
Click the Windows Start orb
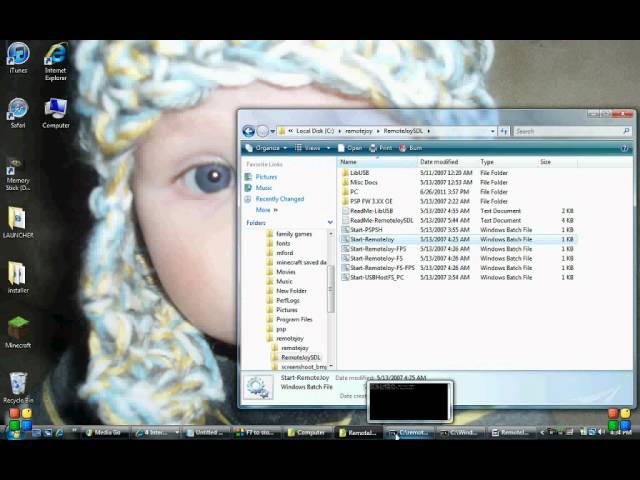pos(14,433)
